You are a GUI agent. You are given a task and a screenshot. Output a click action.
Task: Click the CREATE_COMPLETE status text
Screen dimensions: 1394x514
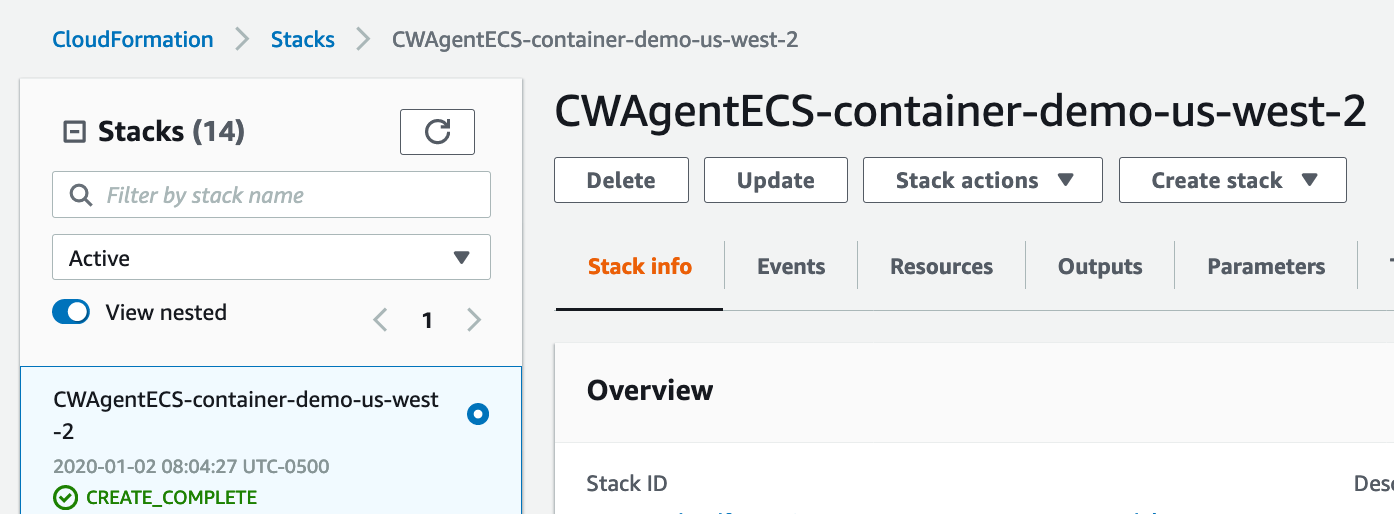click(x=171, y=497)
